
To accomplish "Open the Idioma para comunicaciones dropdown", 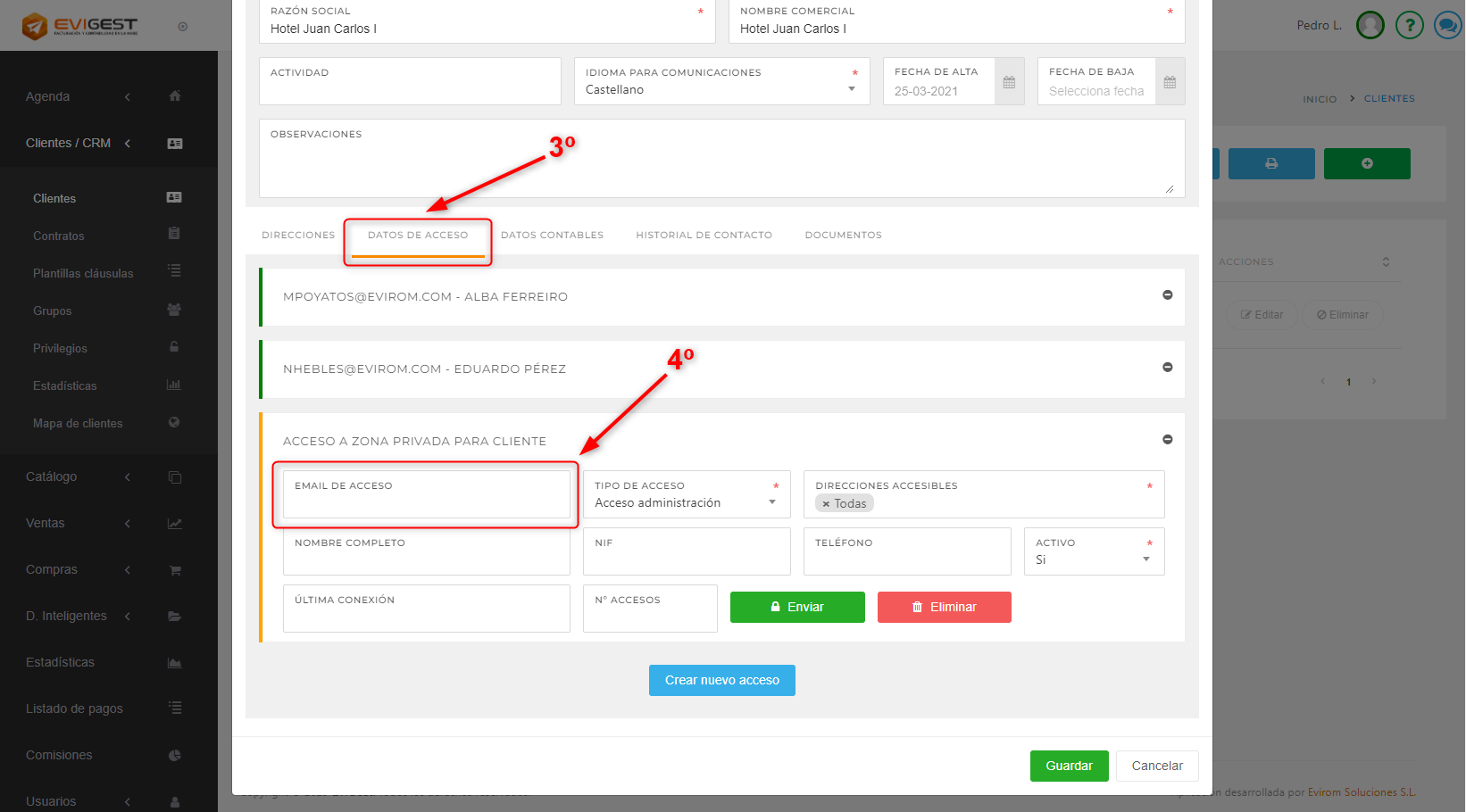I will pos(851,89).
